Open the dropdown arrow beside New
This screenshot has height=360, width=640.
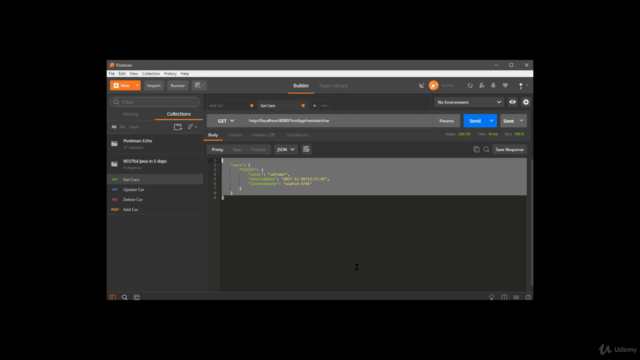point(137,85)
